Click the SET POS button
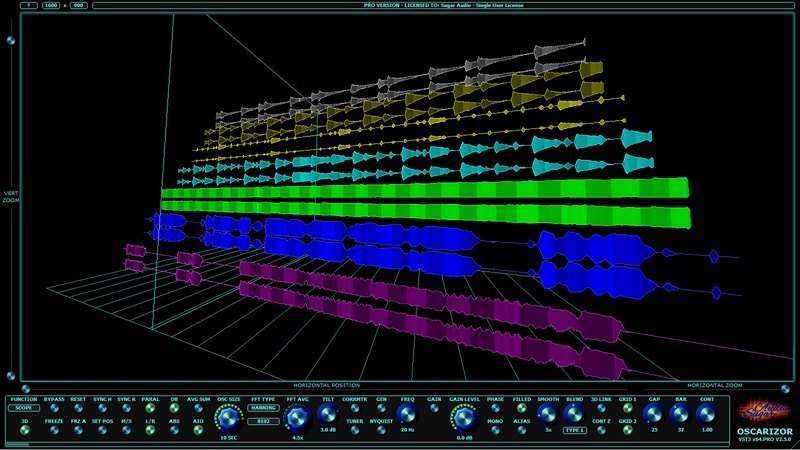 [x=102, y=430]
